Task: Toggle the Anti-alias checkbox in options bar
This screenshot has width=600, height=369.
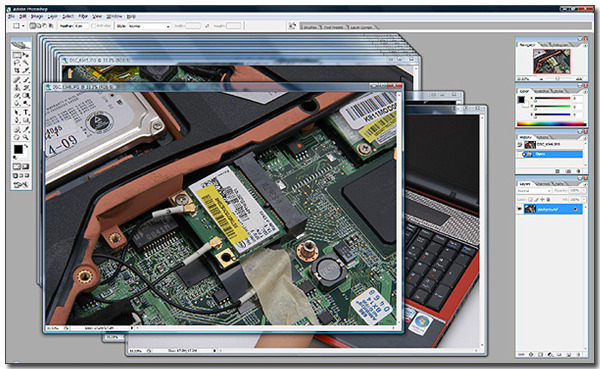Action: click(x=94, y=26)
